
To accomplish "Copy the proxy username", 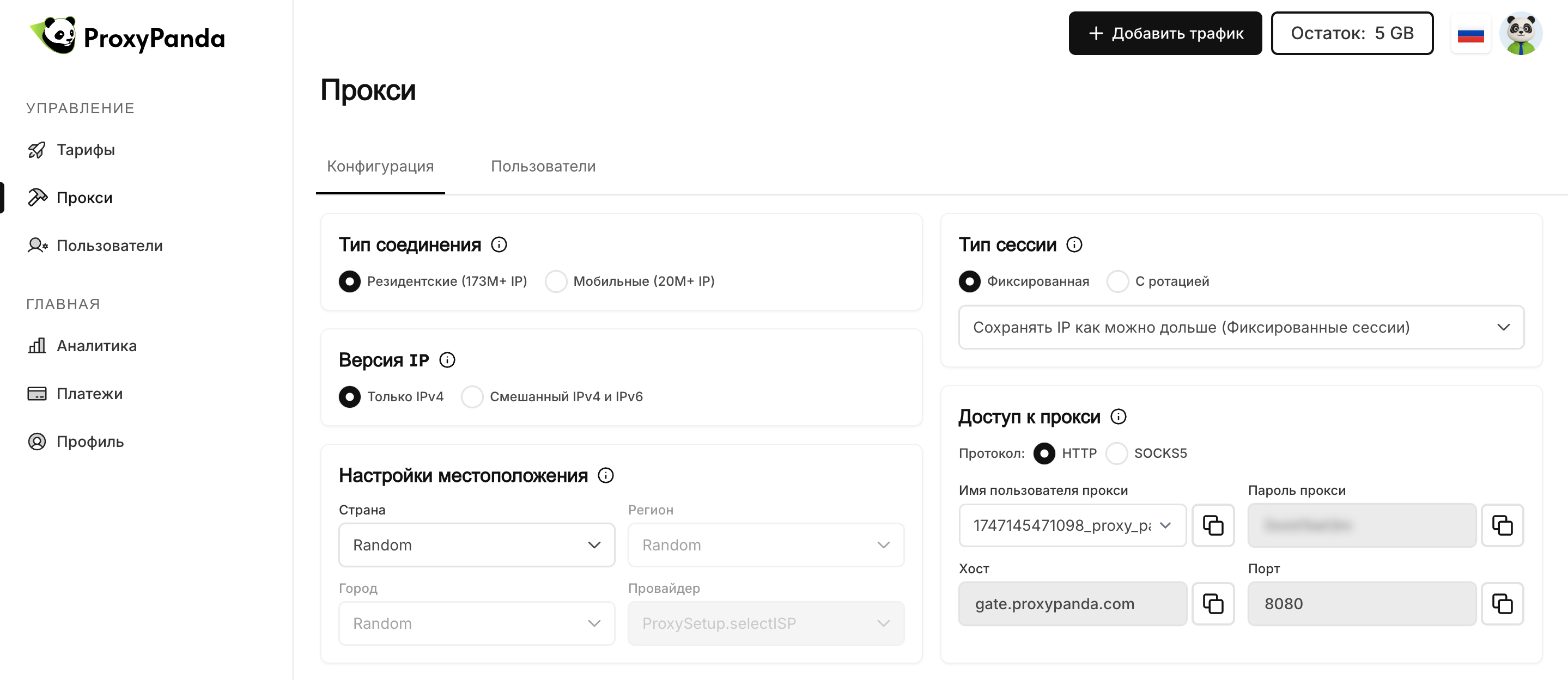I will point(1213,525).
